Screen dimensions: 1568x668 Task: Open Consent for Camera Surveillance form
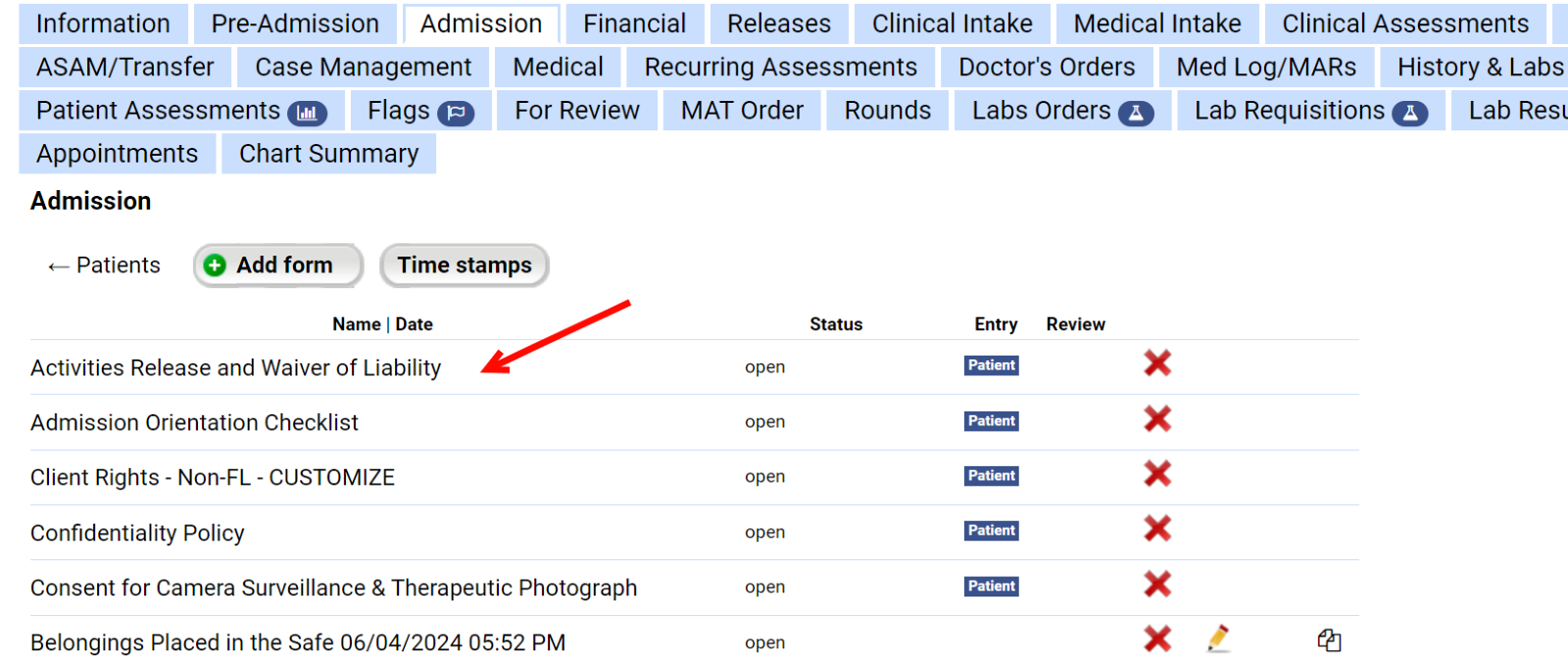tap(333, 588)
